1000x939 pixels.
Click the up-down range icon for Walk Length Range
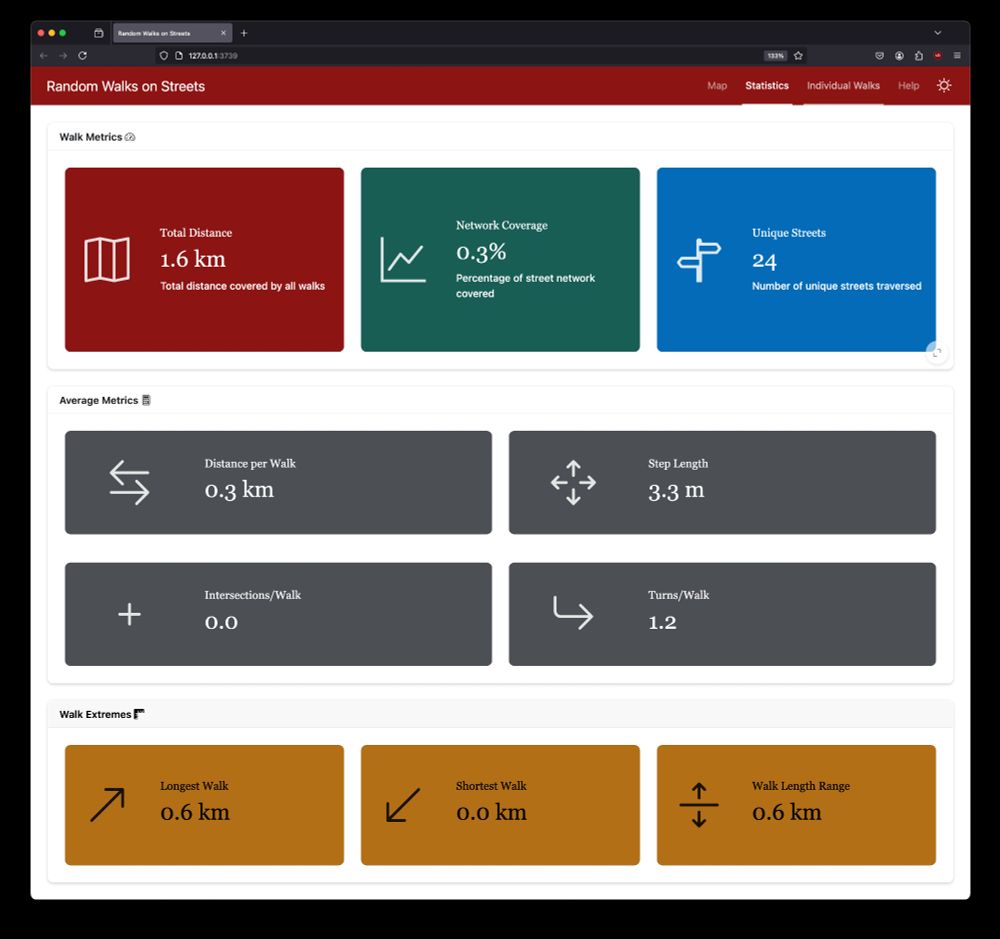point(699,805)
